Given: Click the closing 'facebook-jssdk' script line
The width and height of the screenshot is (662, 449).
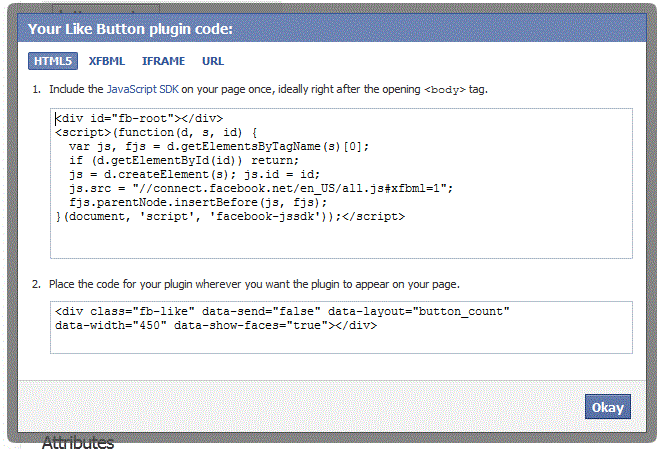Looking at the screenshot, I should [230, 216].
